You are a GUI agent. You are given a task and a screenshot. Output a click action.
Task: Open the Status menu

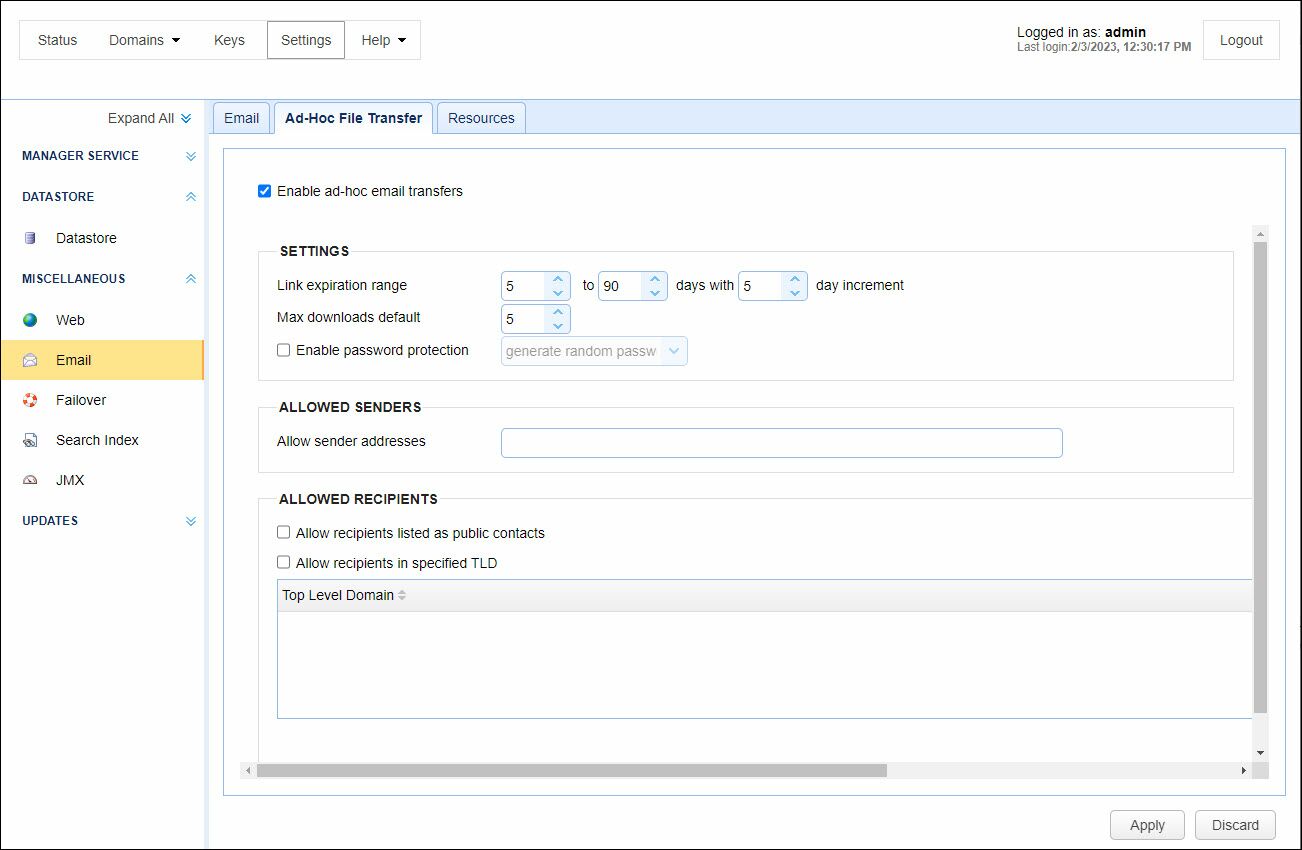57,40
